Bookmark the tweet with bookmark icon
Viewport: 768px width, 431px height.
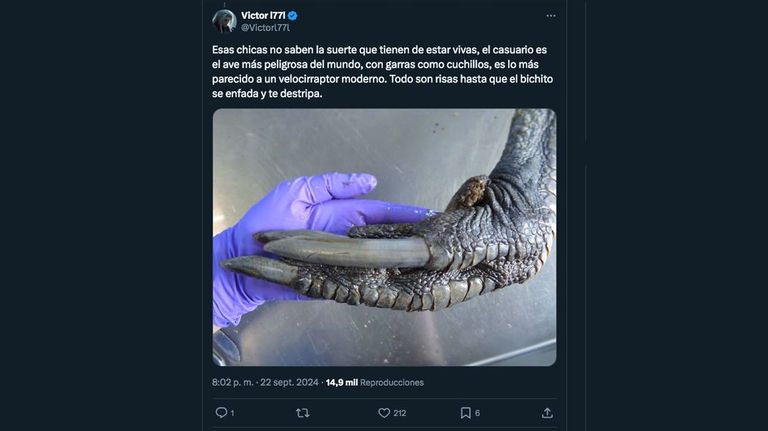465,413
